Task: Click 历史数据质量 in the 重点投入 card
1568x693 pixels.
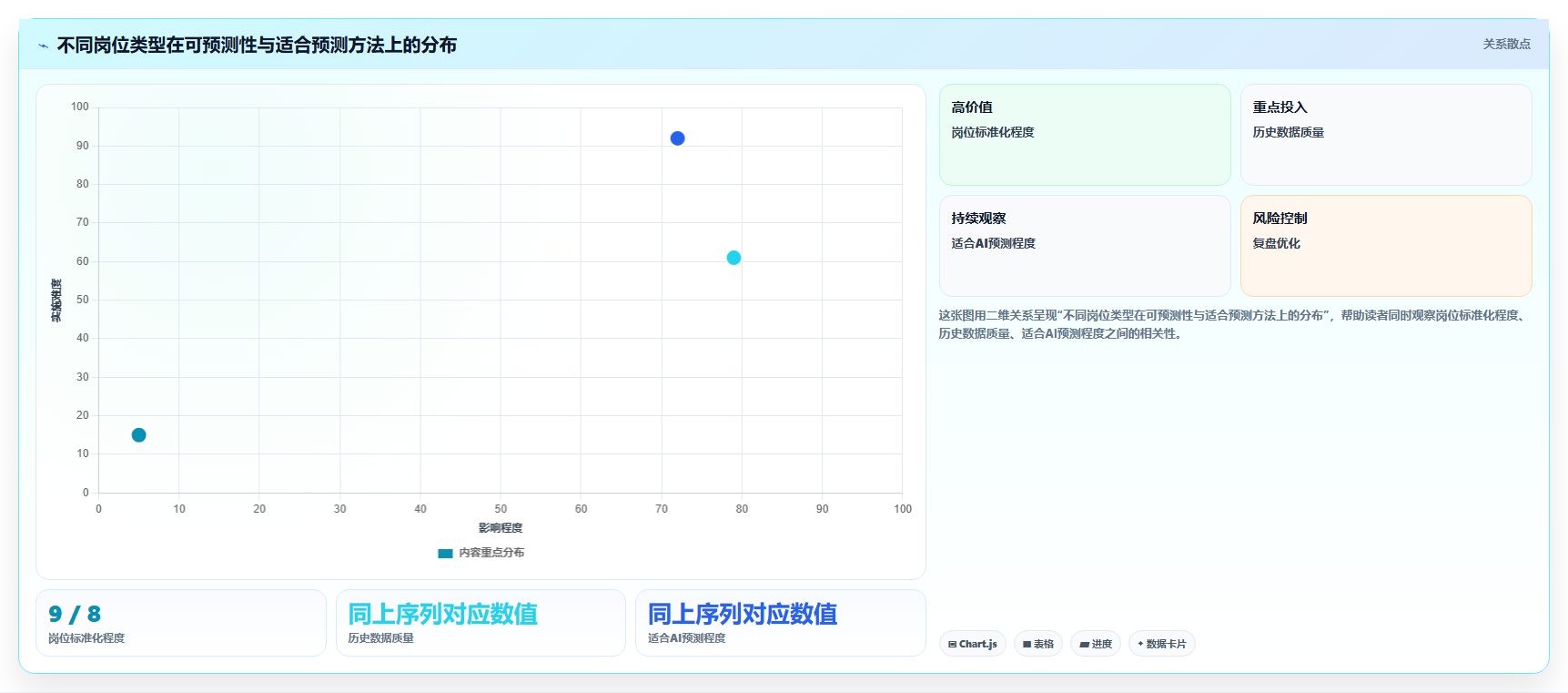Action: [x=1289, y=132]
